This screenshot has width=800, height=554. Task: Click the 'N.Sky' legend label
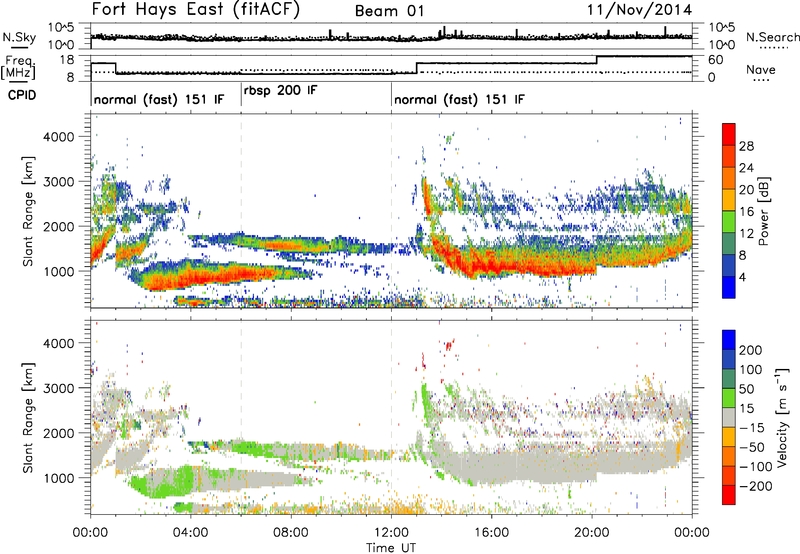pos(19,37)
